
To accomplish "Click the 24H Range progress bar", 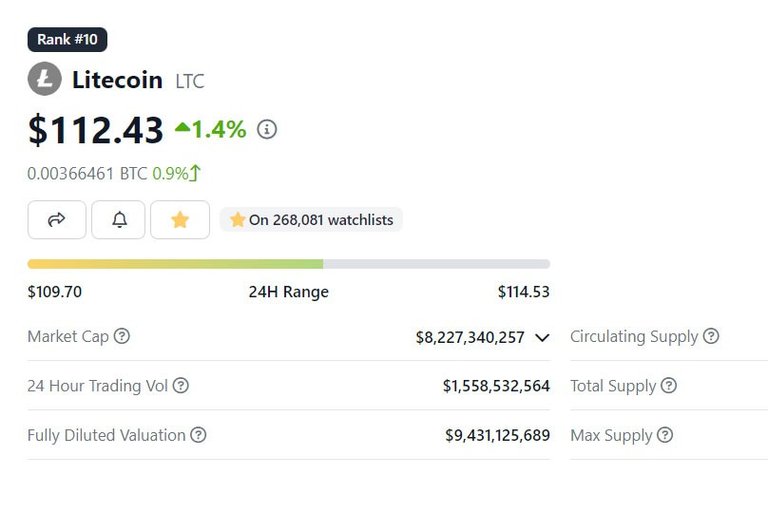I will click(288, 264).
